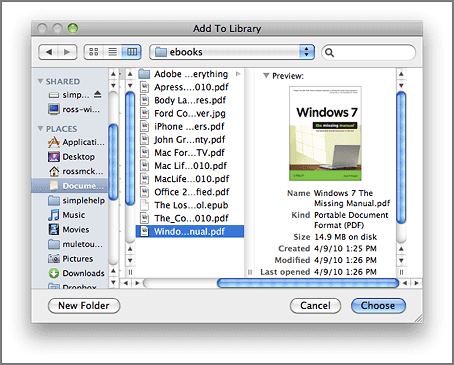Click the folder icon next to simplehelp
This screenshot has height=365, width=454.
coord(54,200)
